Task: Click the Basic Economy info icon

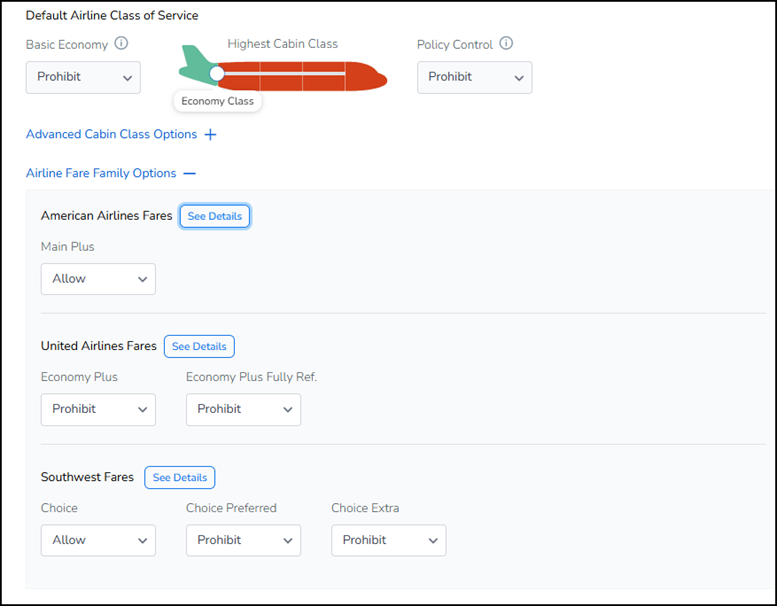Action: (122, 44)
